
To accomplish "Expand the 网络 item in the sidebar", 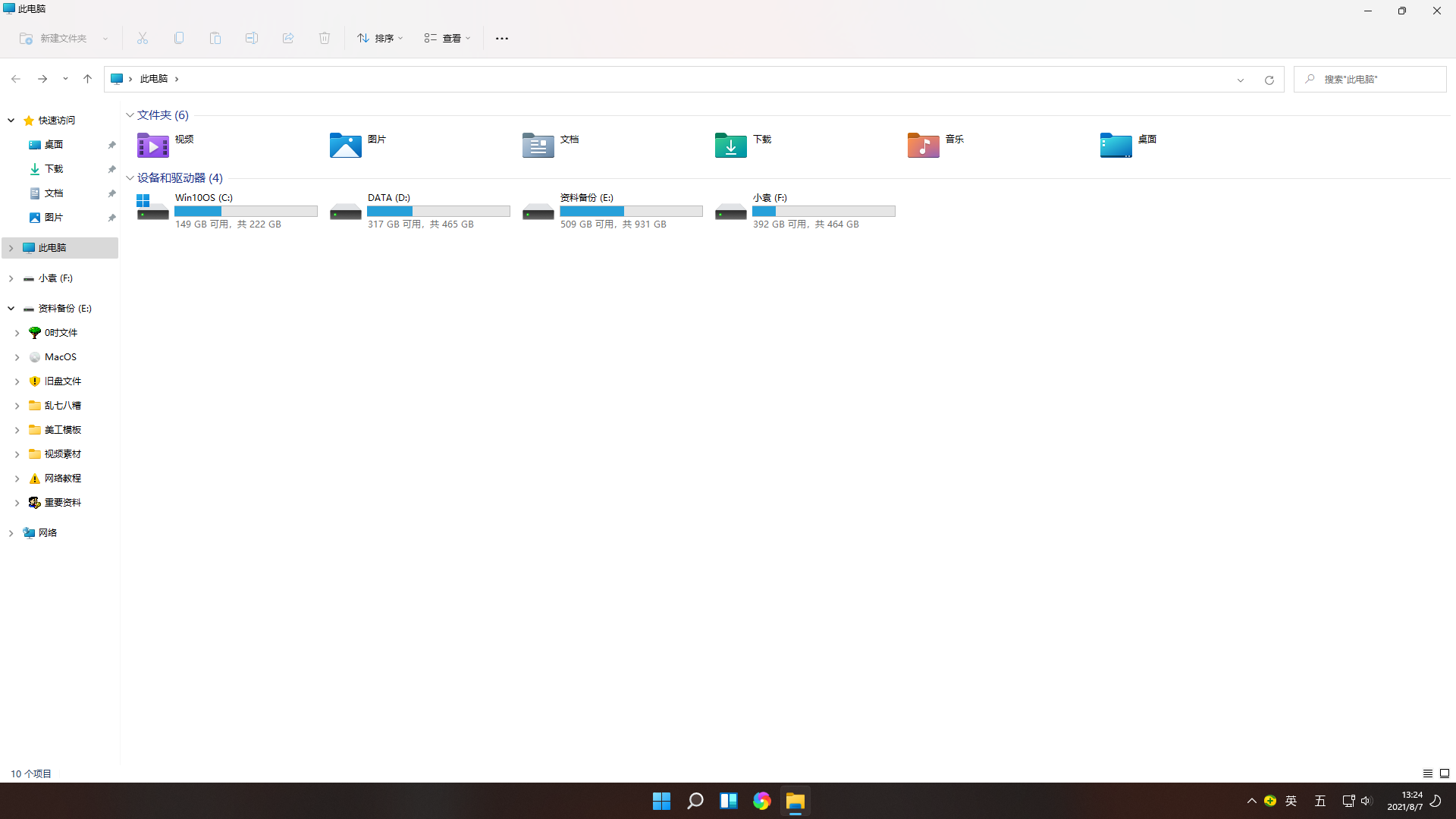I will click(x=11, y=532).
